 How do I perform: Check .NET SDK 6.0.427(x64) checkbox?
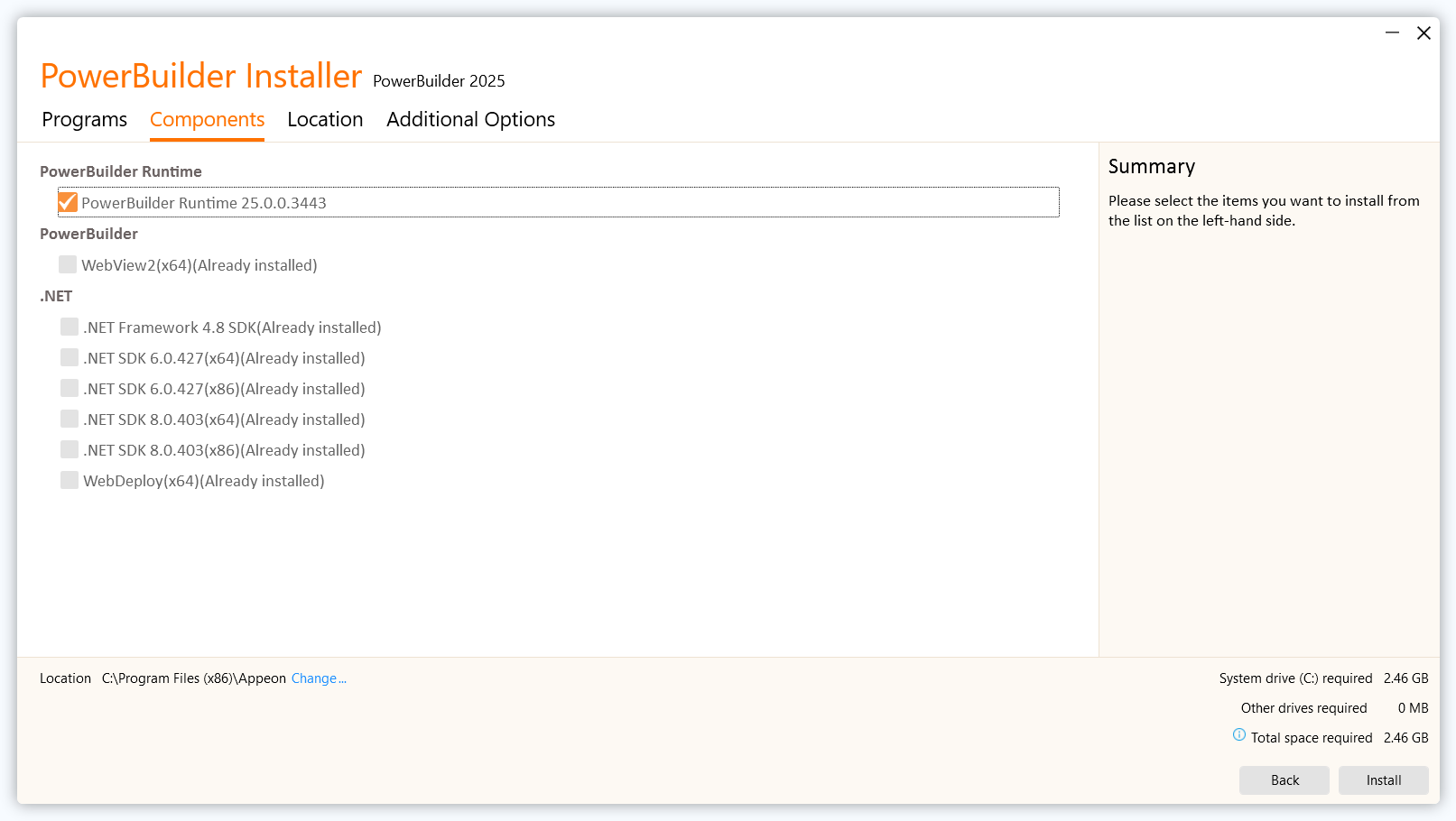click(x=70, y=357)
